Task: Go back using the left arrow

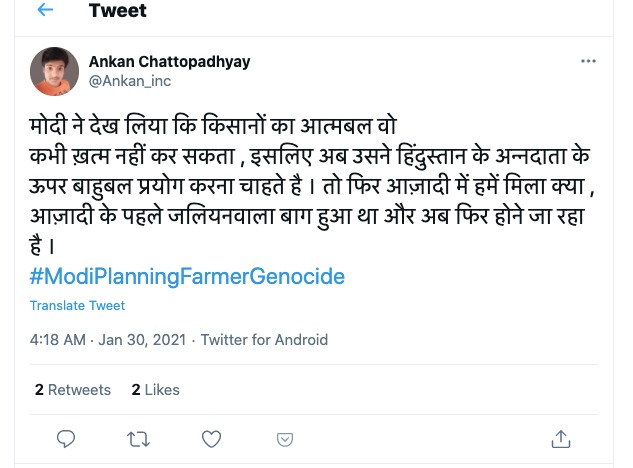Action: (45, 11)
